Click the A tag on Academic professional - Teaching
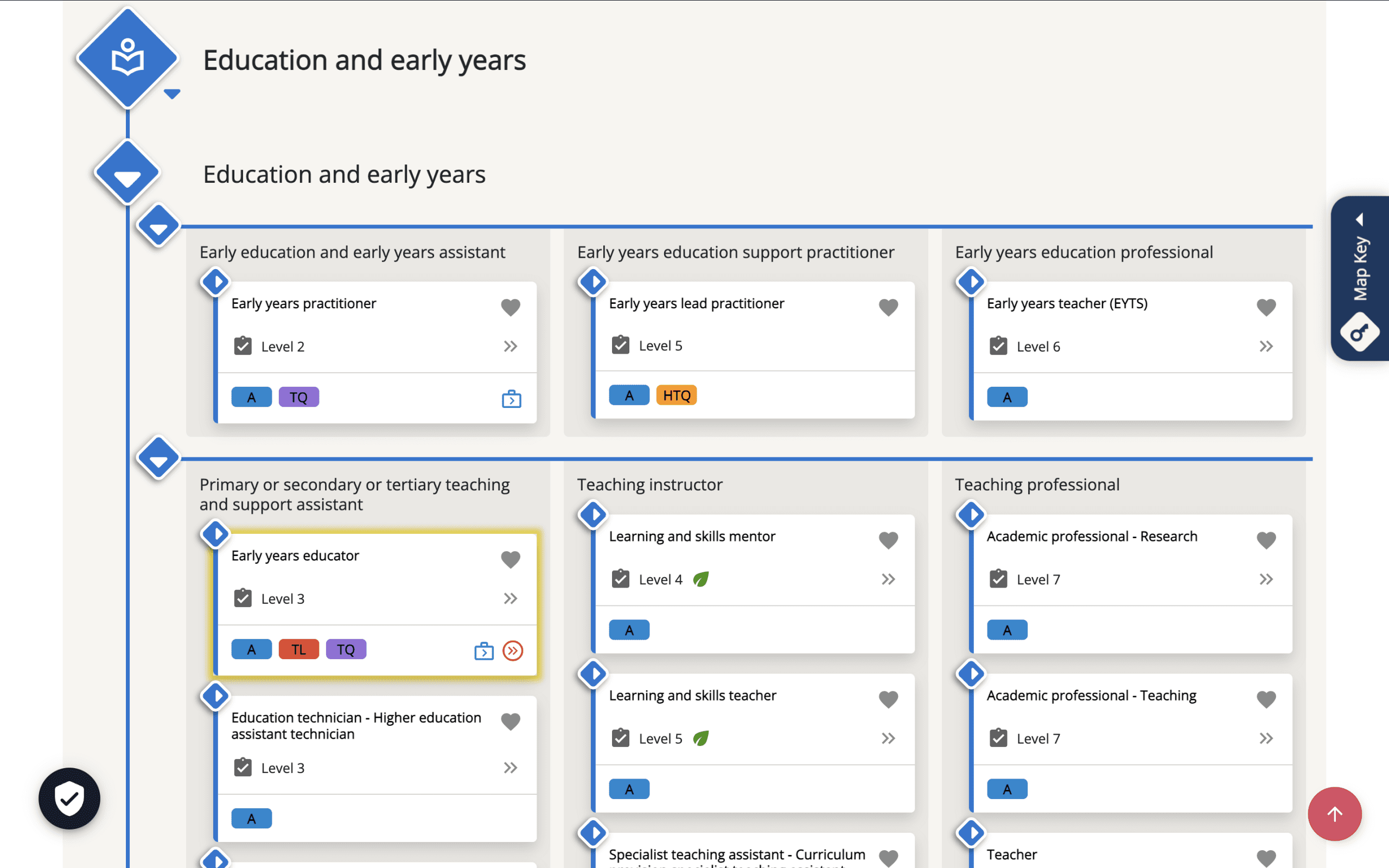Screen dimensions: 1389x868 1006,789
